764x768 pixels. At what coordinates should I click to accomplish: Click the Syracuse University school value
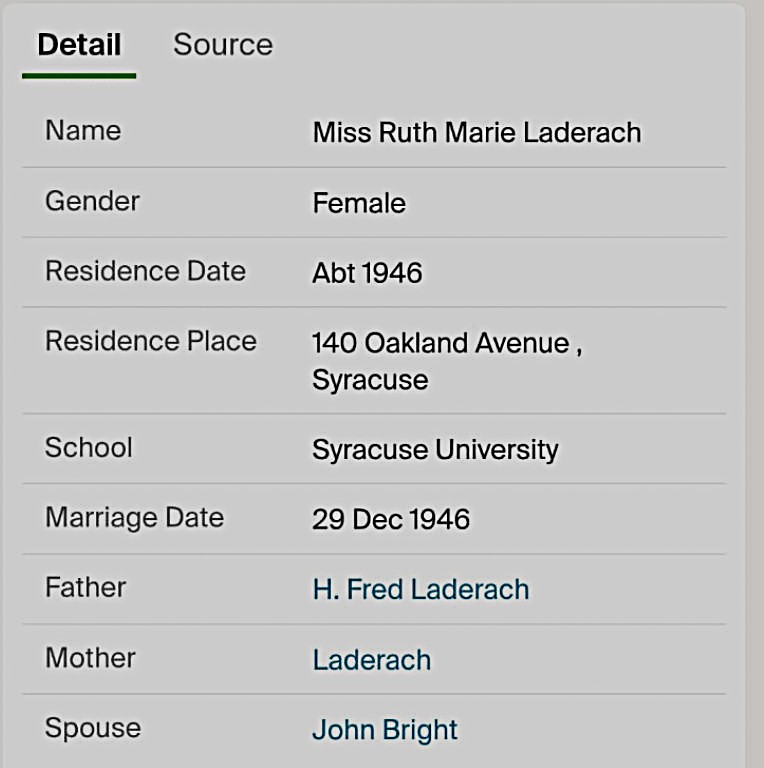pos(435,450)
